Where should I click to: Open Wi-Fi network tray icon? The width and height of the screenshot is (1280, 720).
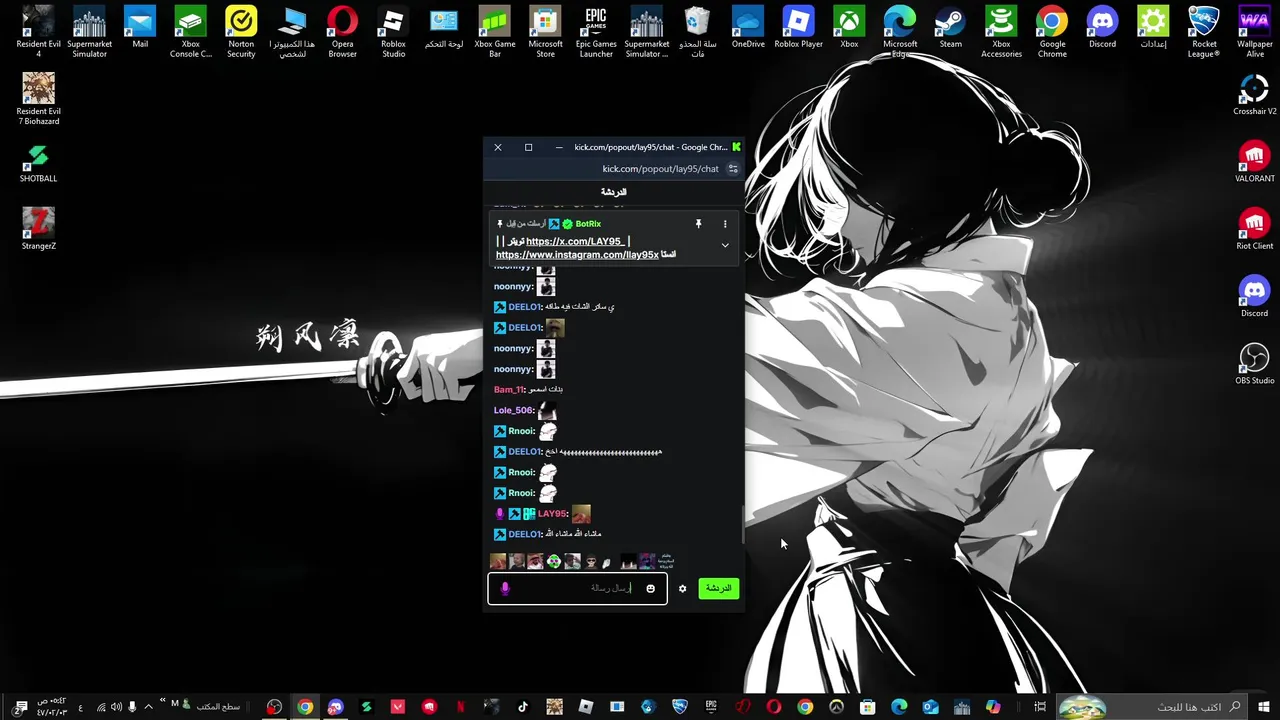tap(100, 707)
